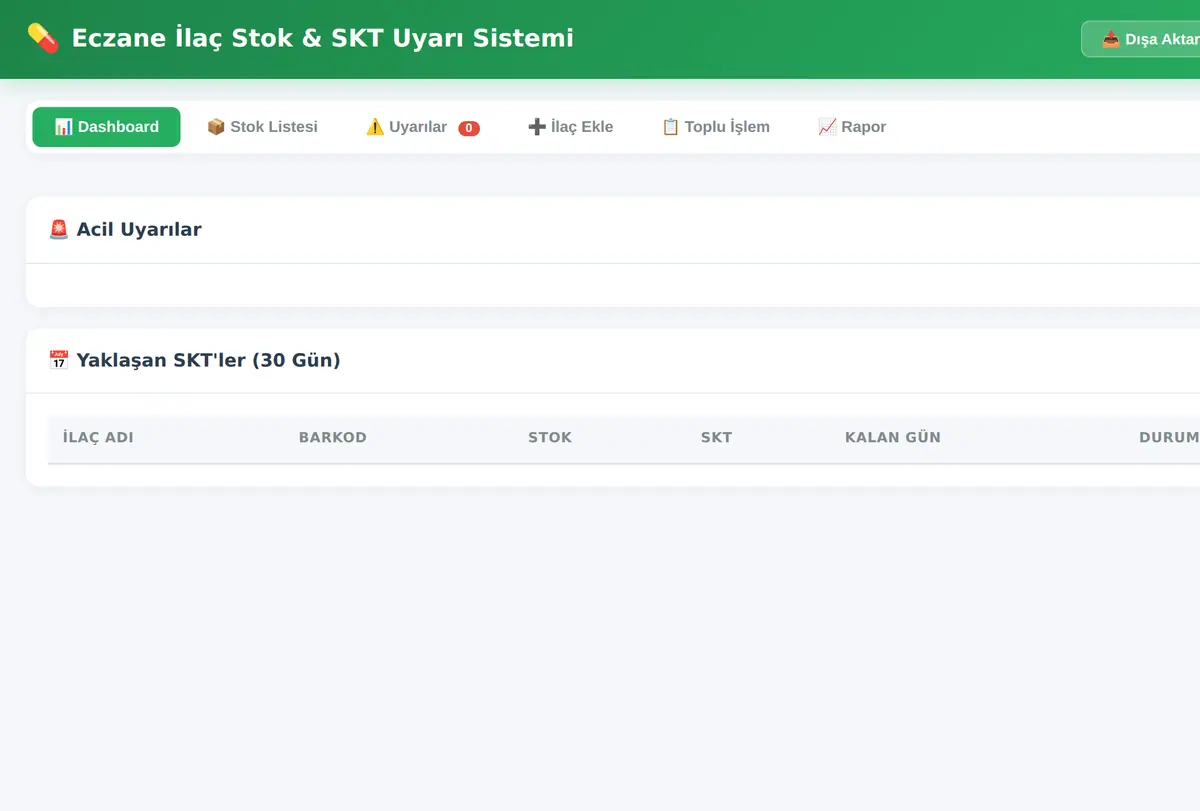
Task: Click the BARKOD column header
Action: click(333, 437)
